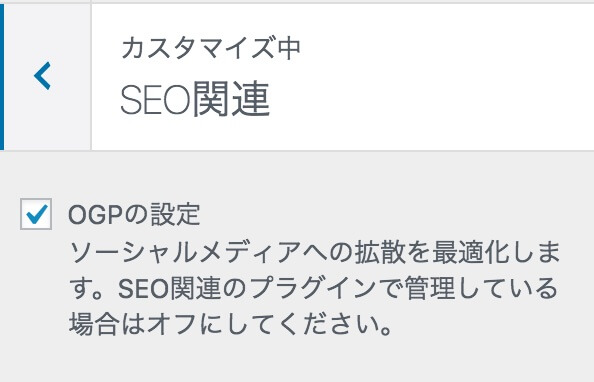Click the gray back button panel
The width and height of the screenshot is (594, 382).
click(47, 77)
